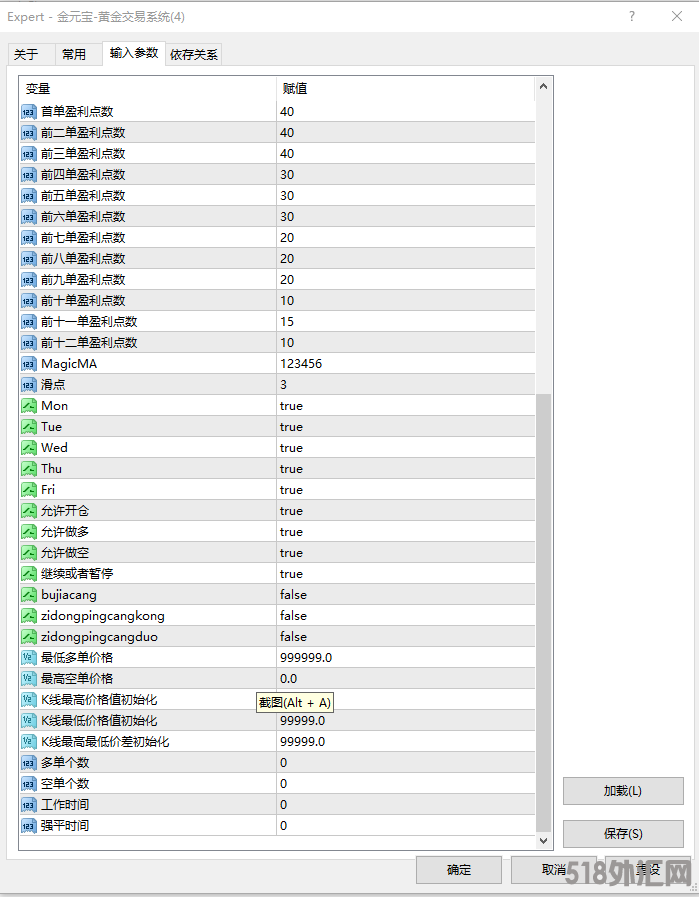Click the boolean icon beside Wed

click(x=29, y=447)
